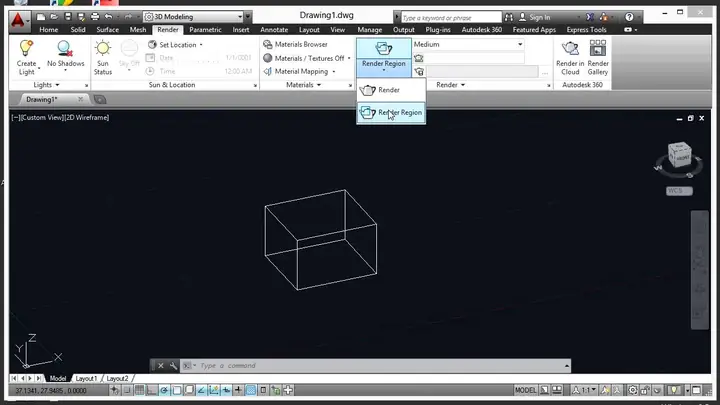Expand the Render panel title
The image size is (720, 405).
(x=450, y=85)
